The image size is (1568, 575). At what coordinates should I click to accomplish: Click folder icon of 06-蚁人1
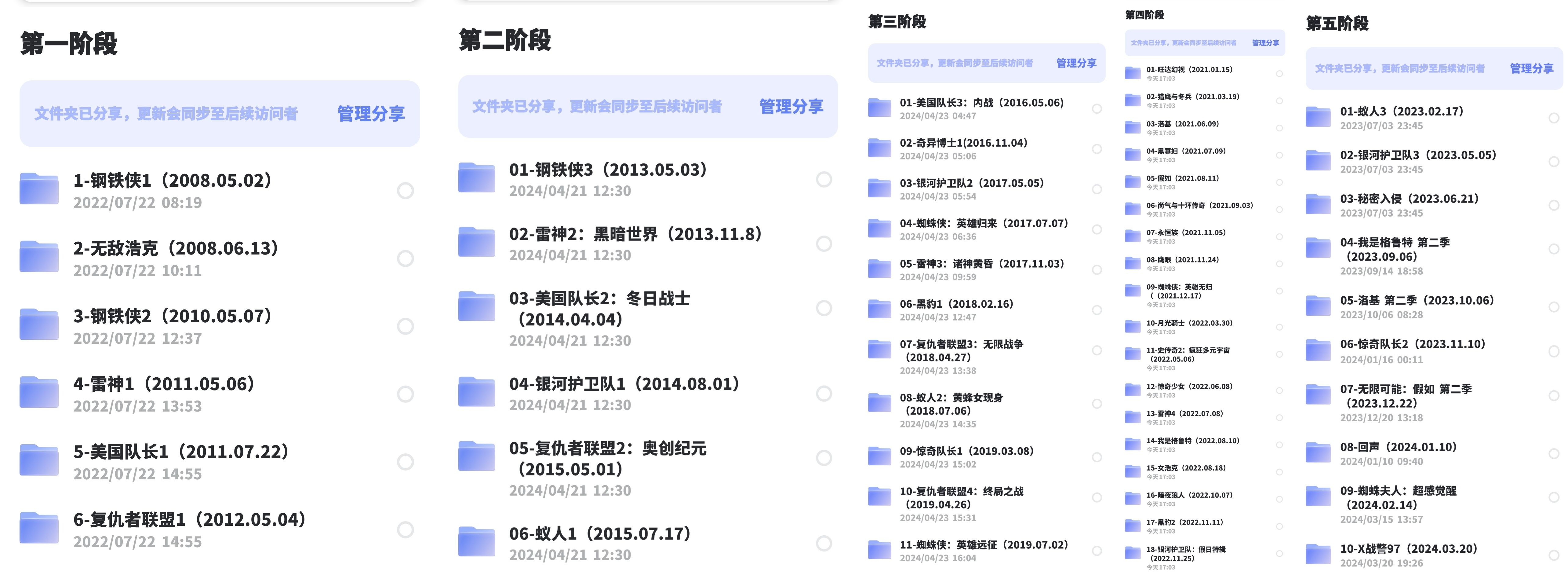point(477,542)
